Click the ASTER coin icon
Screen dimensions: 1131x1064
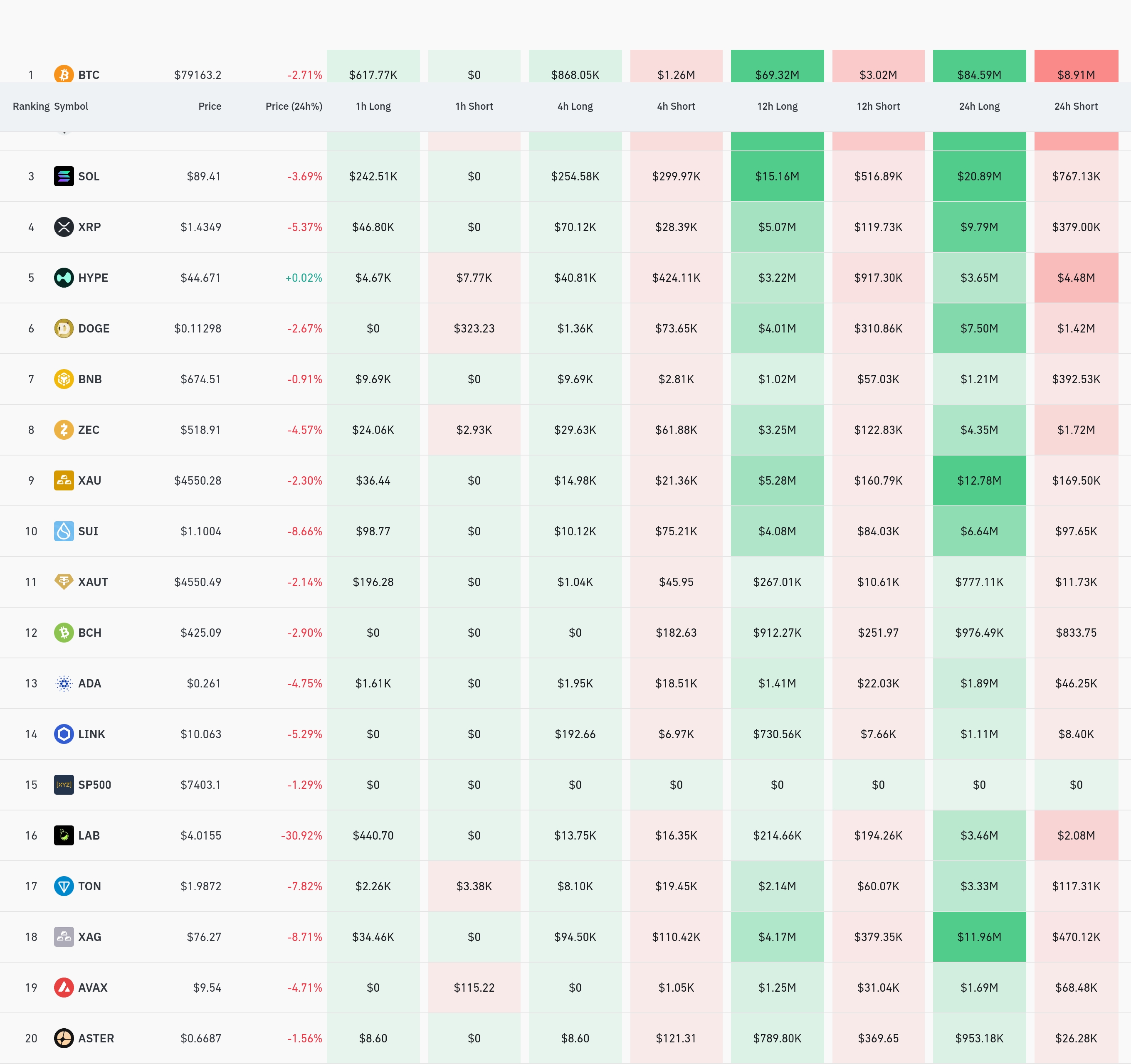(x=64, y=1038)
